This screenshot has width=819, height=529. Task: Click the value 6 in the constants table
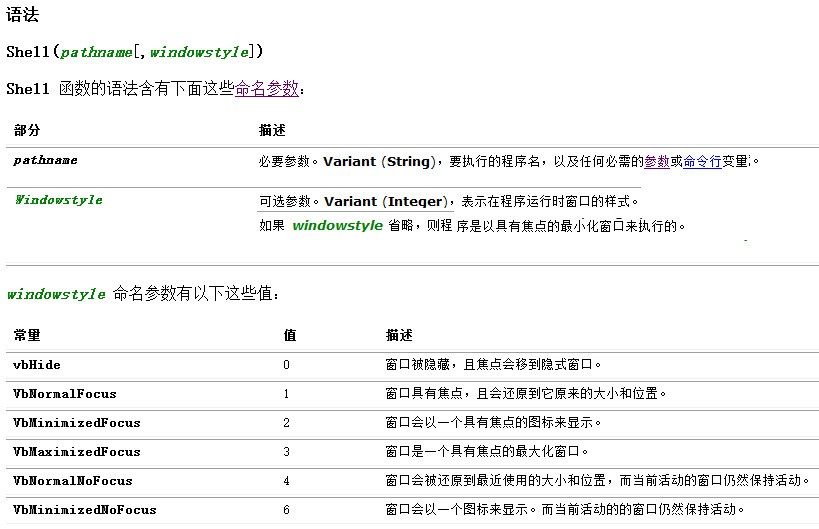pyautogui.click(x=287, y=510)
